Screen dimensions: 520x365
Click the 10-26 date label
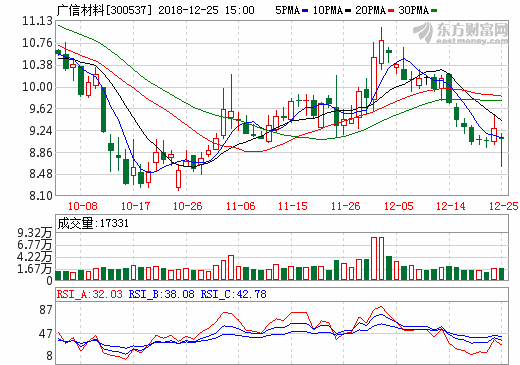pyautogui.click(x=187, y=206)
